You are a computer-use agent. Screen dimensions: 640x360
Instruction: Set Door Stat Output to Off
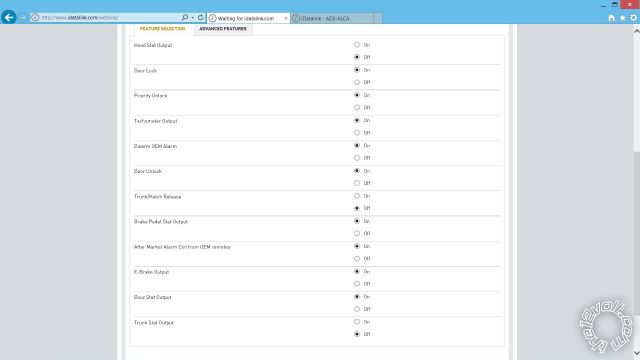(x=357, y=309)
